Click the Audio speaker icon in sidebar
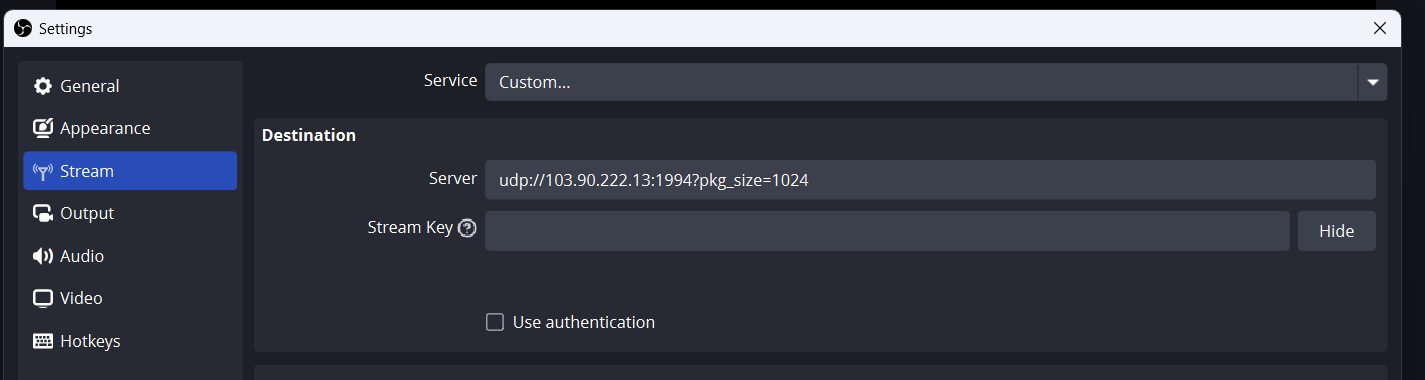 (43, 256)
